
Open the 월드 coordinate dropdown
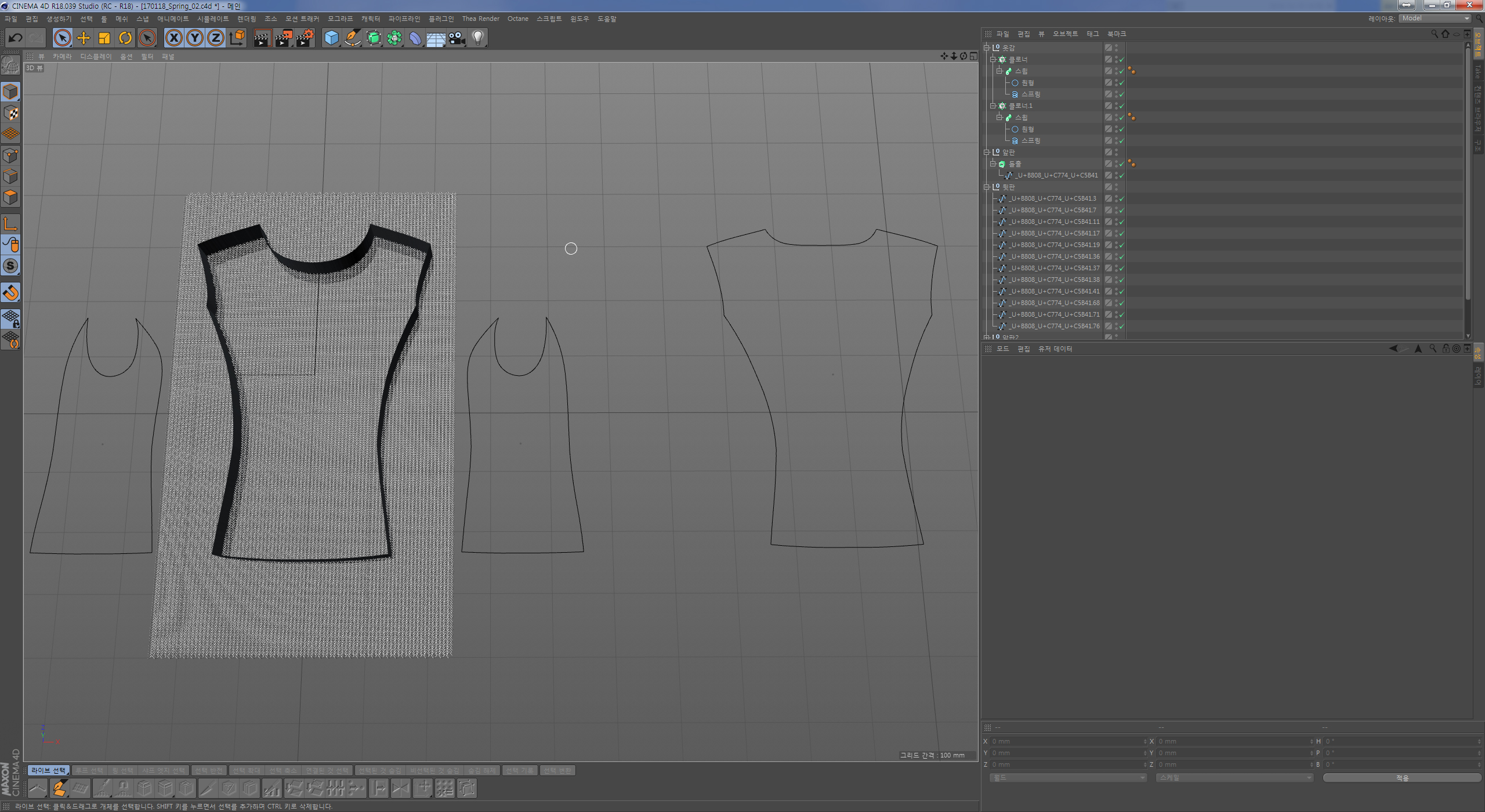pos(1068,778)
